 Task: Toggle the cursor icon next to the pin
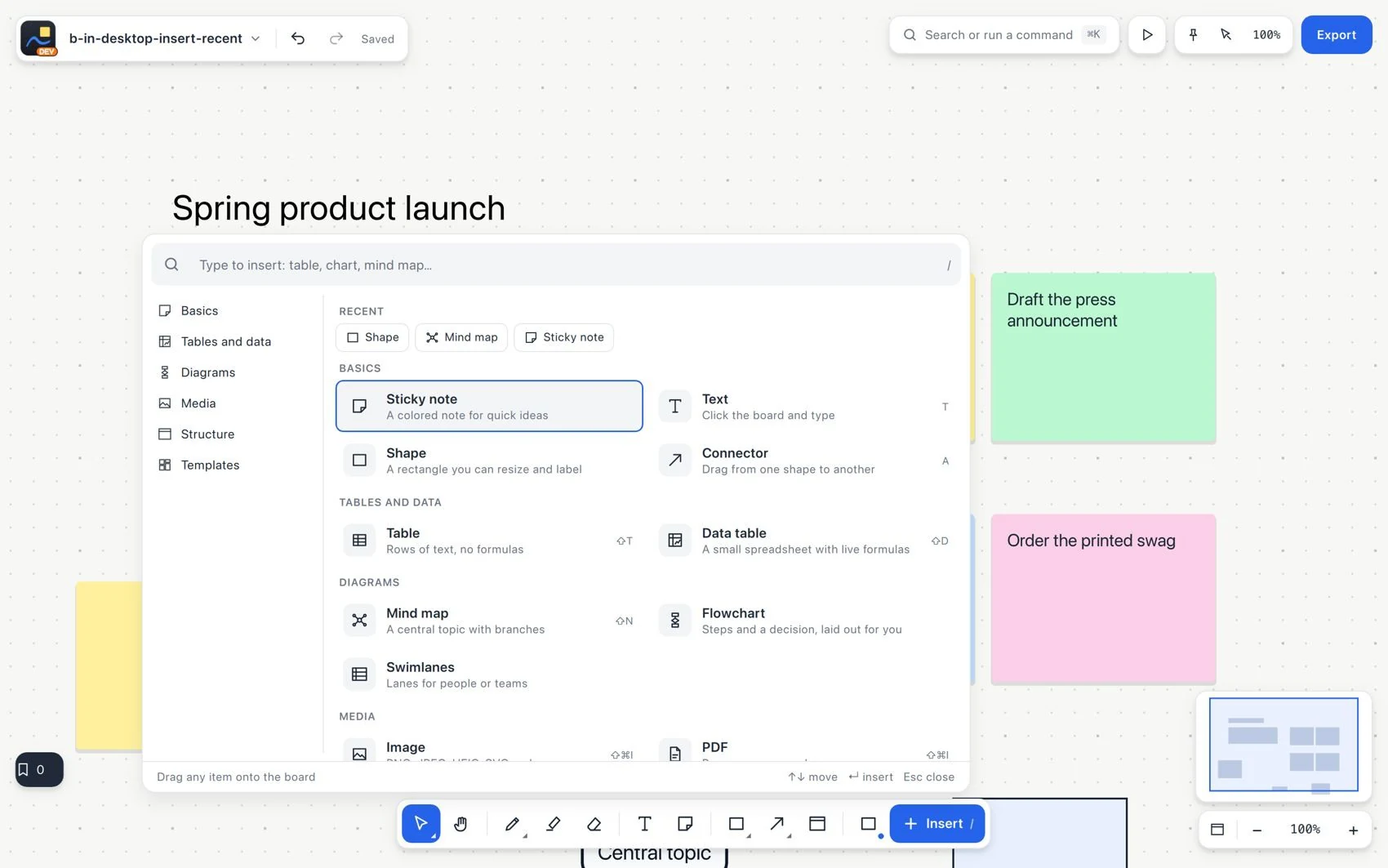(1226, 35)
